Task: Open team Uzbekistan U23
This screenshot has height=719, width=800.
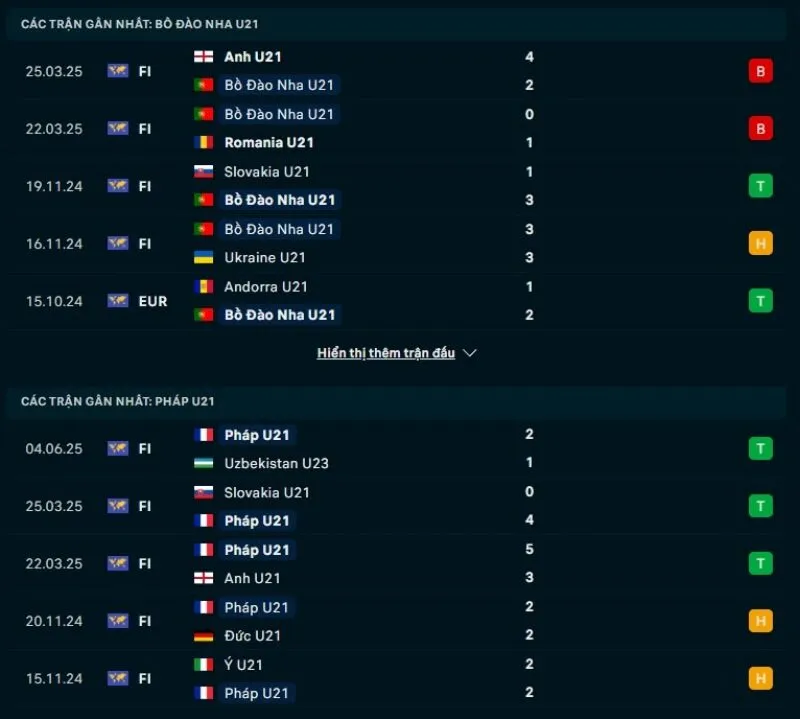Action: [x=276, y=464]
